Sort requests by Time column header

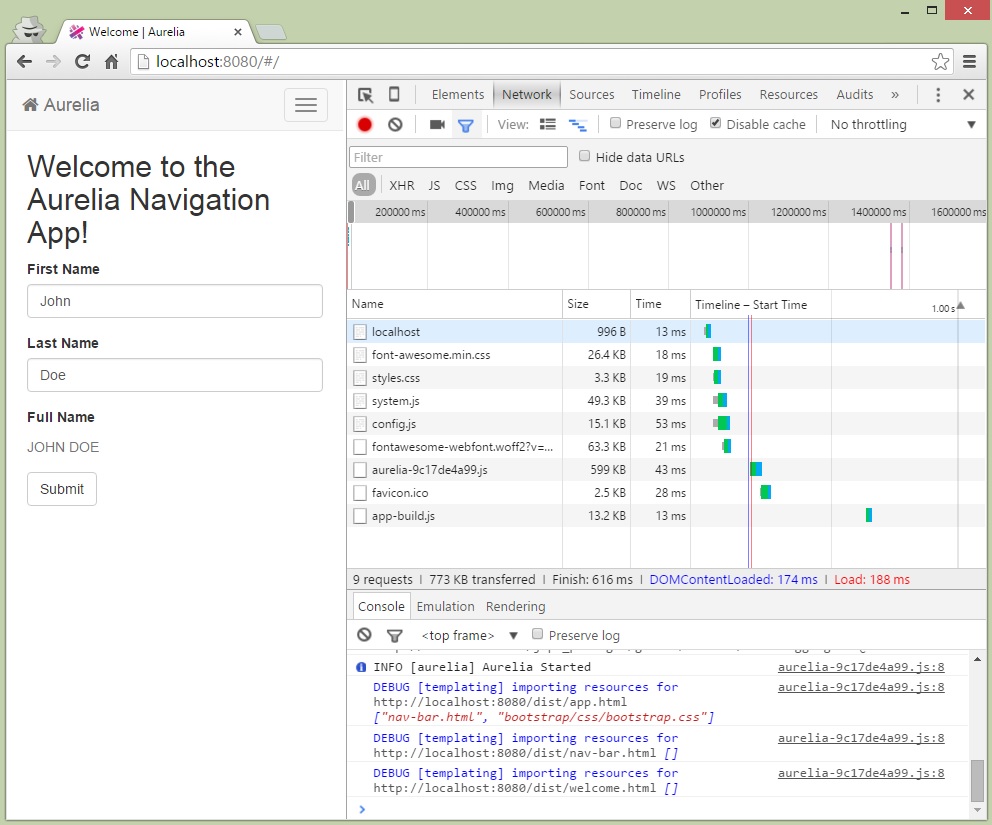660,304
